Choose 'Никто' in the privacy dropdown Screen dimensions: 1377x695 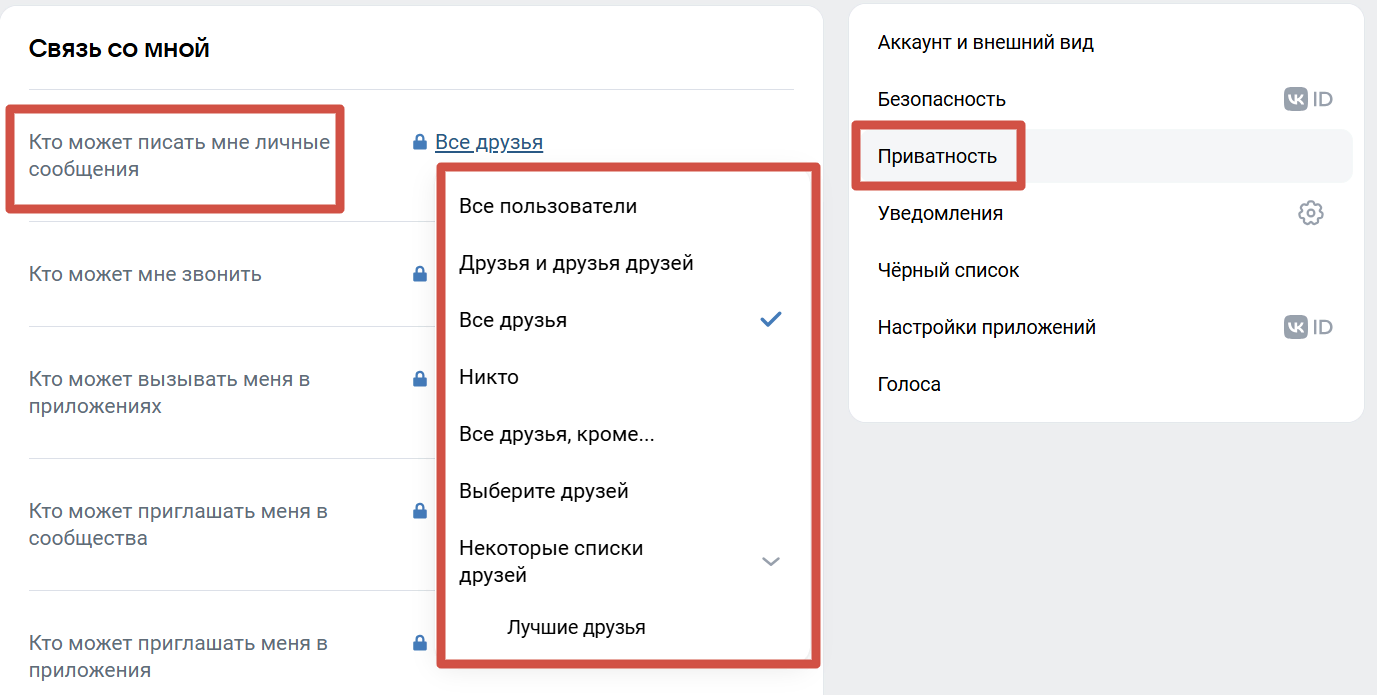tap(489, 378)
